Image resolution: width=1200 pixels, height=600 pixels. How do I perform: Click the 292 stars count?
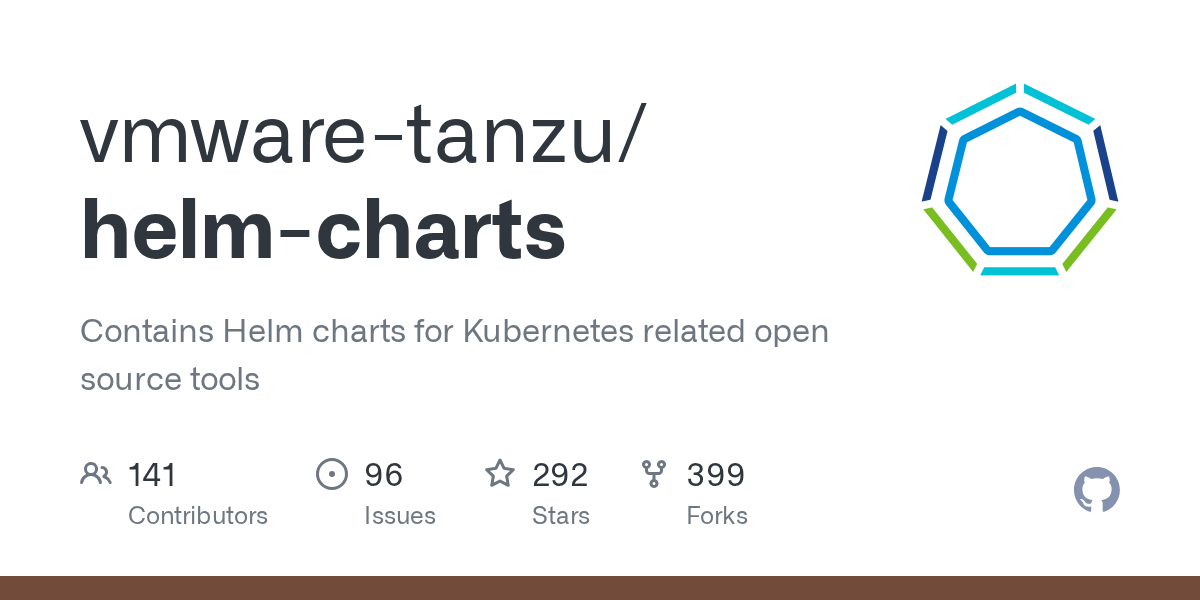560,474
